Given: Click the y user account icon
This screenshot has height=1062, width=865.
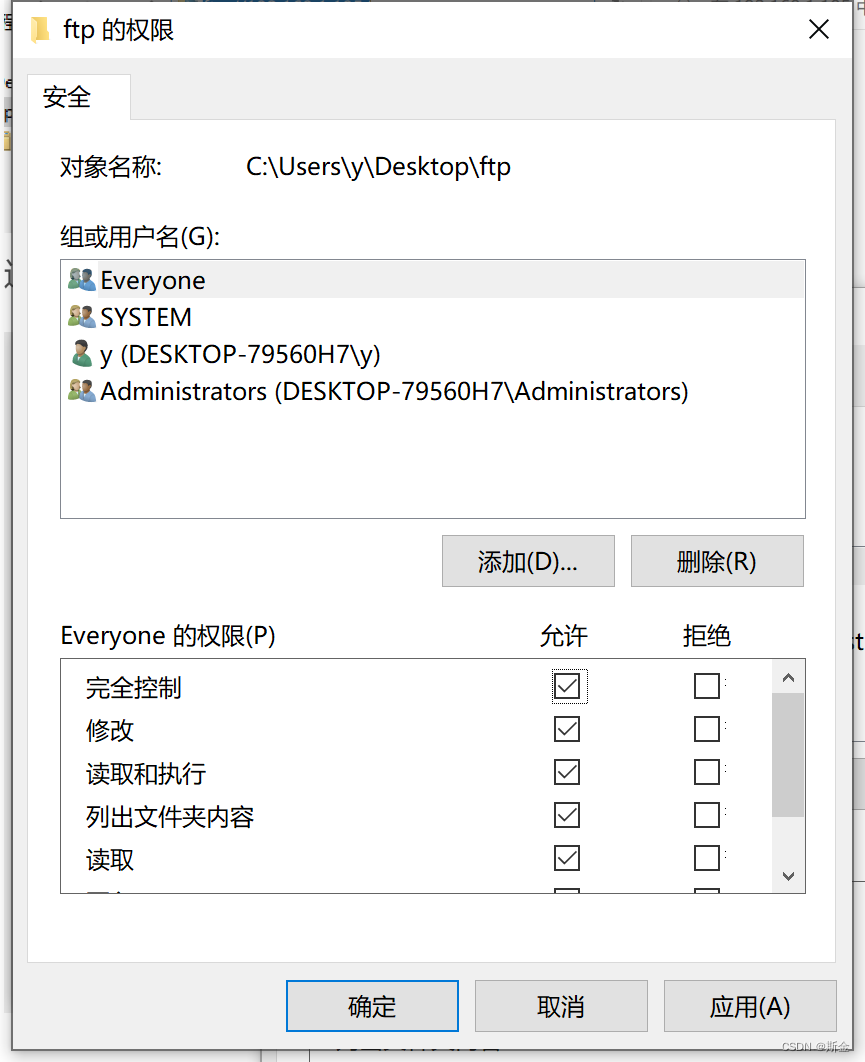Looking at the screenshot, I should click(x=82, y=353).
